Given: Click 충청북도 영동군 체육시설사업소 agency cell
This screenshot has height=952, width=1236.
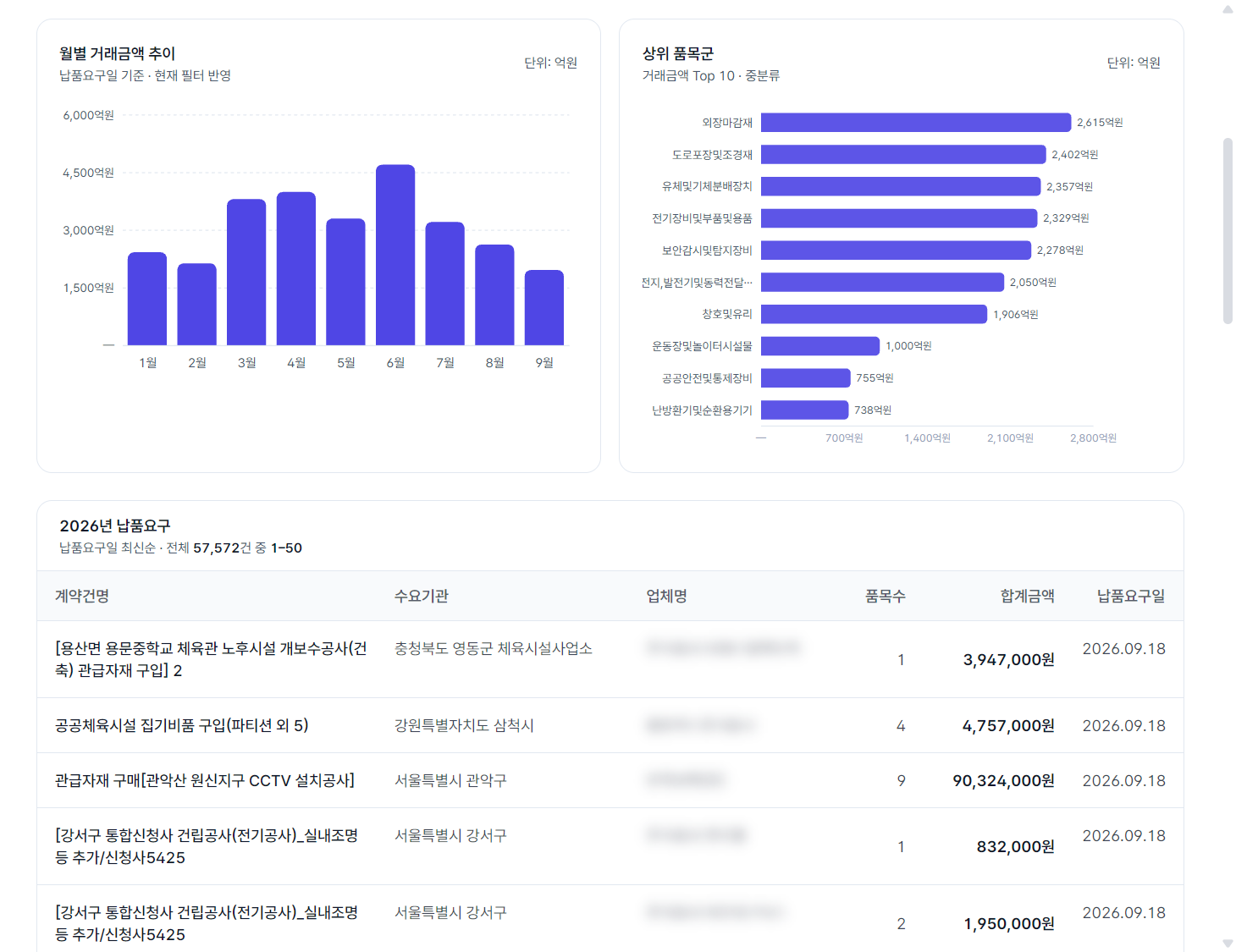Looking at the screenshot, I should 494,648.
